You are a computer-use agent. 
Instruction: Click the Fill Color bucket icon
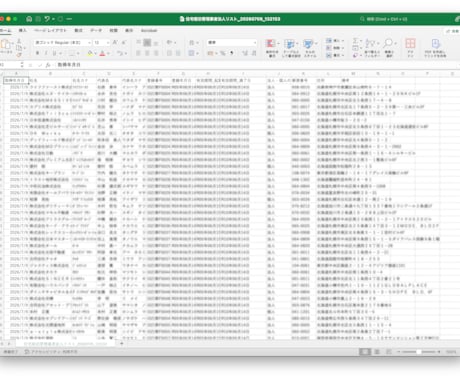90,53
